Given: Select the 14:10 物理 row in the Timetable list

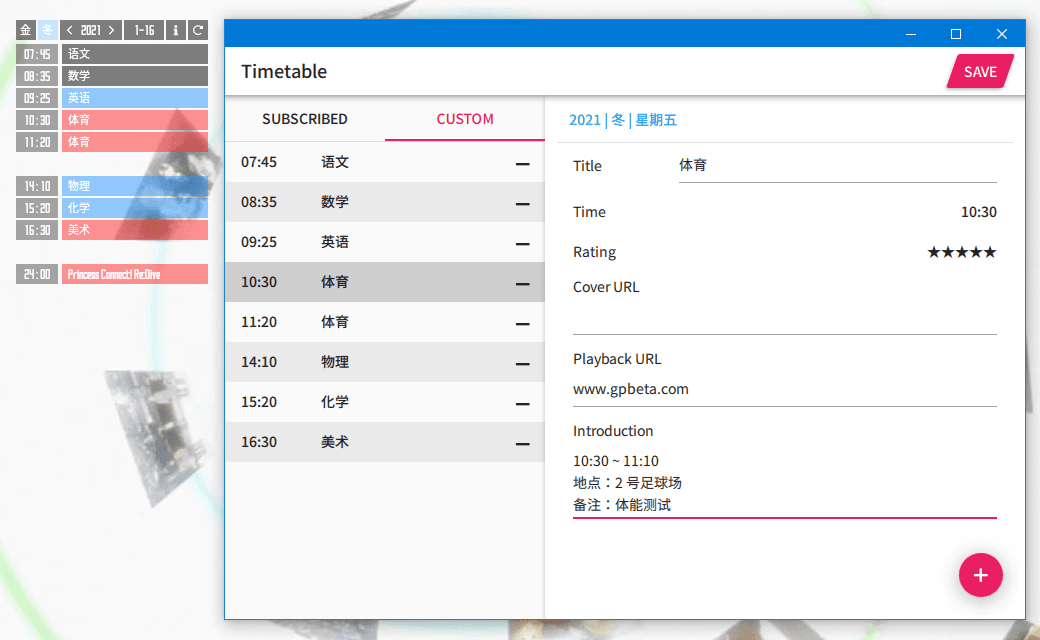Looking at the screenshot, I should click(385, 362).
